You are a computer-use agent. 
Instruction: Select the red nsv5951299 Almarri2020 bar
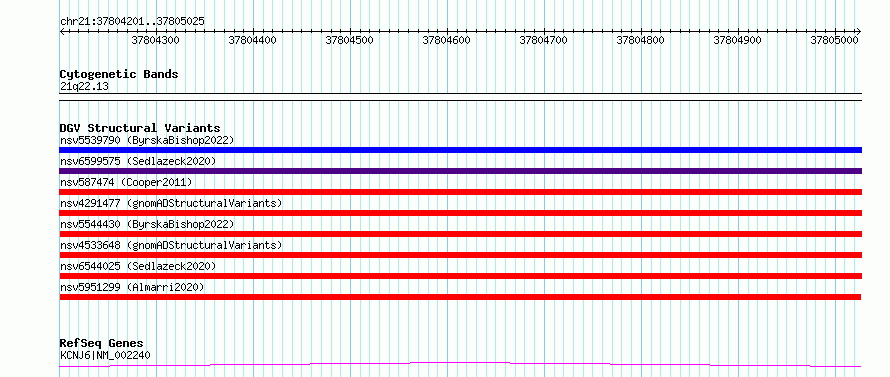[x=460, y=297]
